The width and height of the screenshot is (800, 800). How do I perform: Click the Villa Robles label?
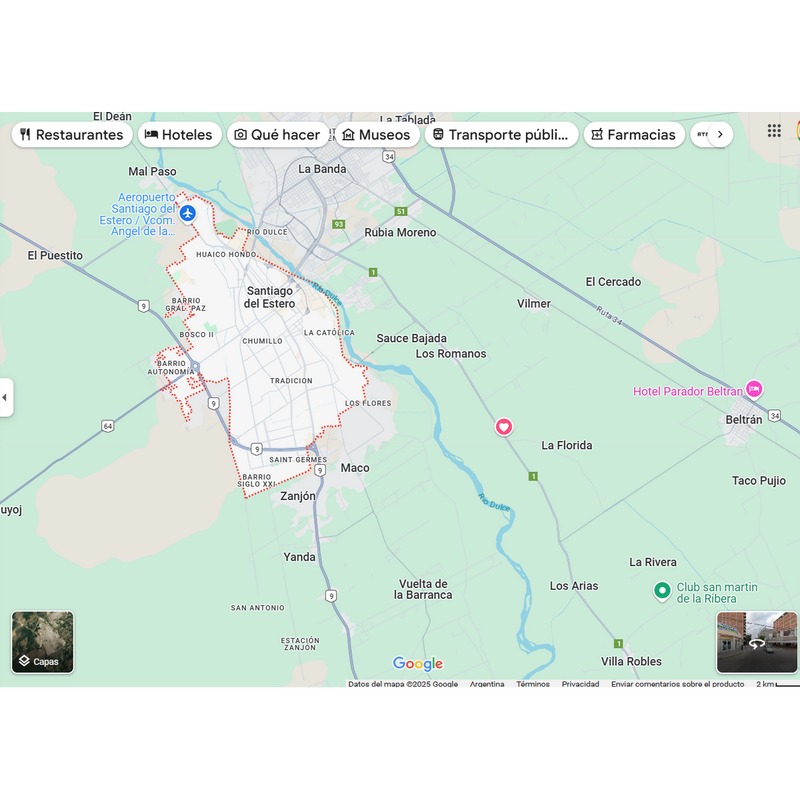coord(631,661)
